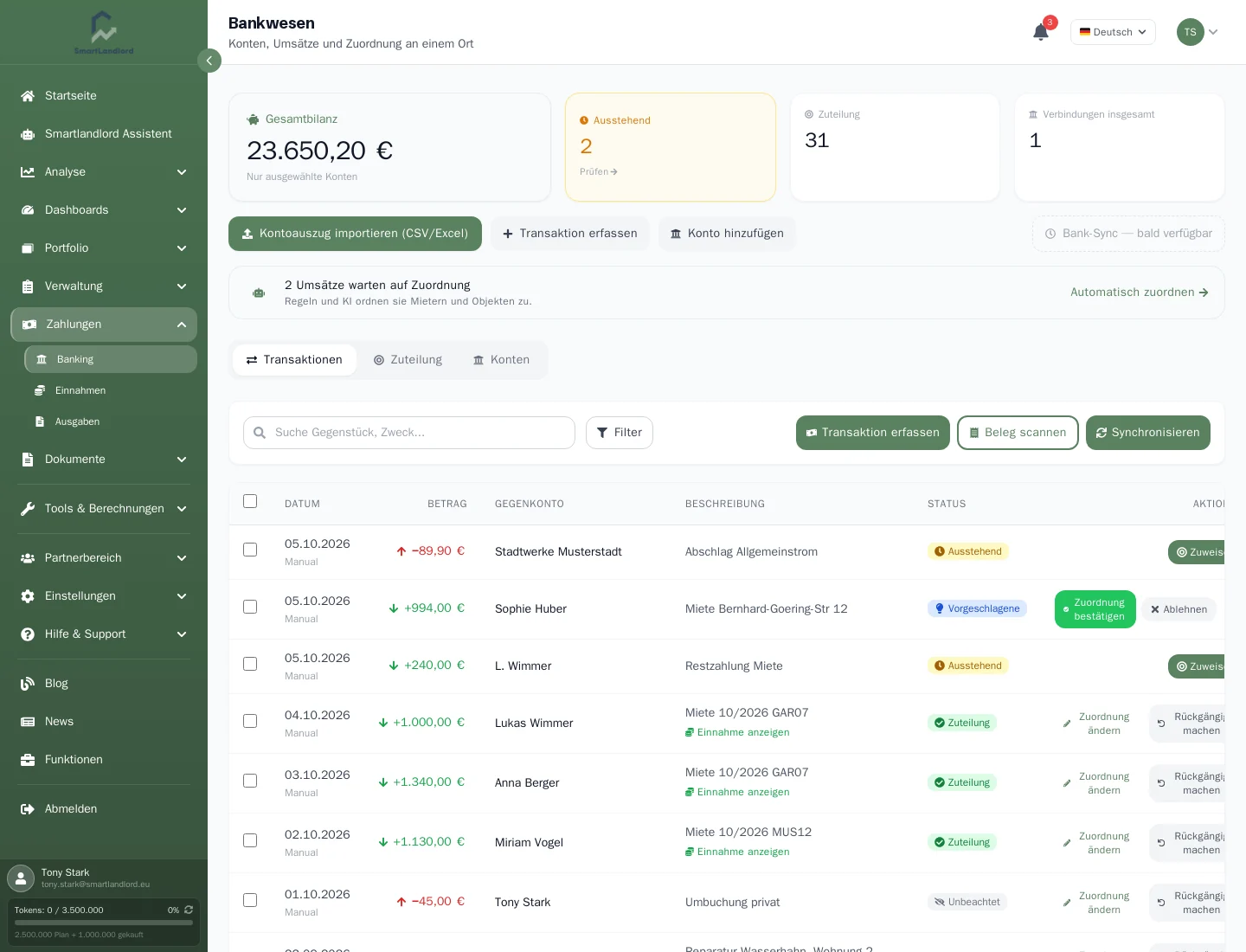Select the Miriam Vogel transaction checkbox
1246x952 pixels.
tap(250, 840)
